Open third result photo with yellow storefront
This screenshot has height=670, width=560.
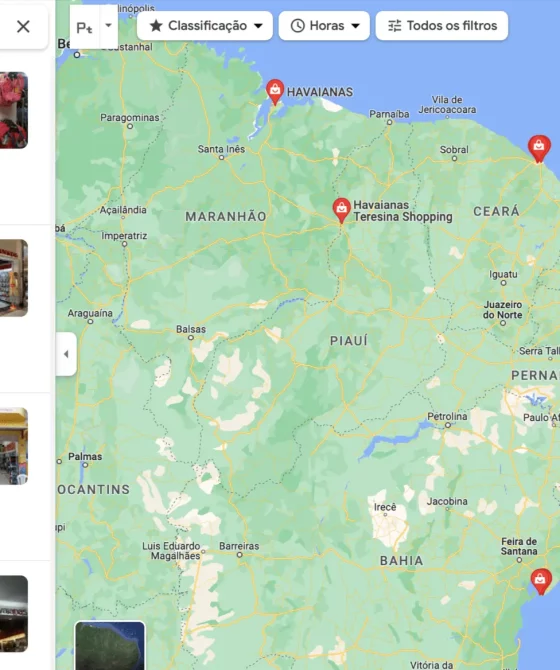14,446
